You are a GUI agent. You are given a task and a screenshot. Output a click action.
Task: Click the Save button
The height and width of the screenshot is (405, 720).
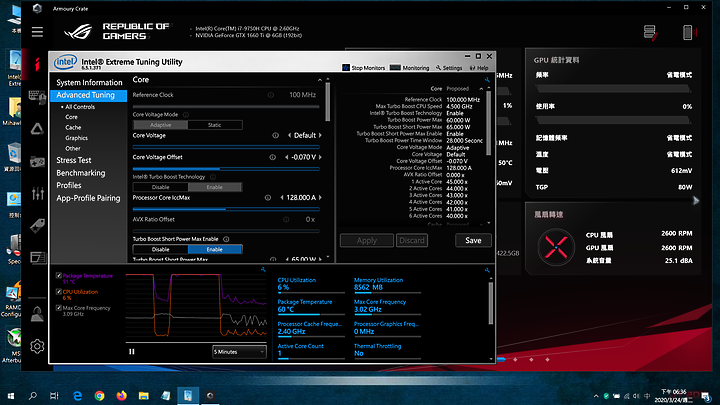click(473, 241)
